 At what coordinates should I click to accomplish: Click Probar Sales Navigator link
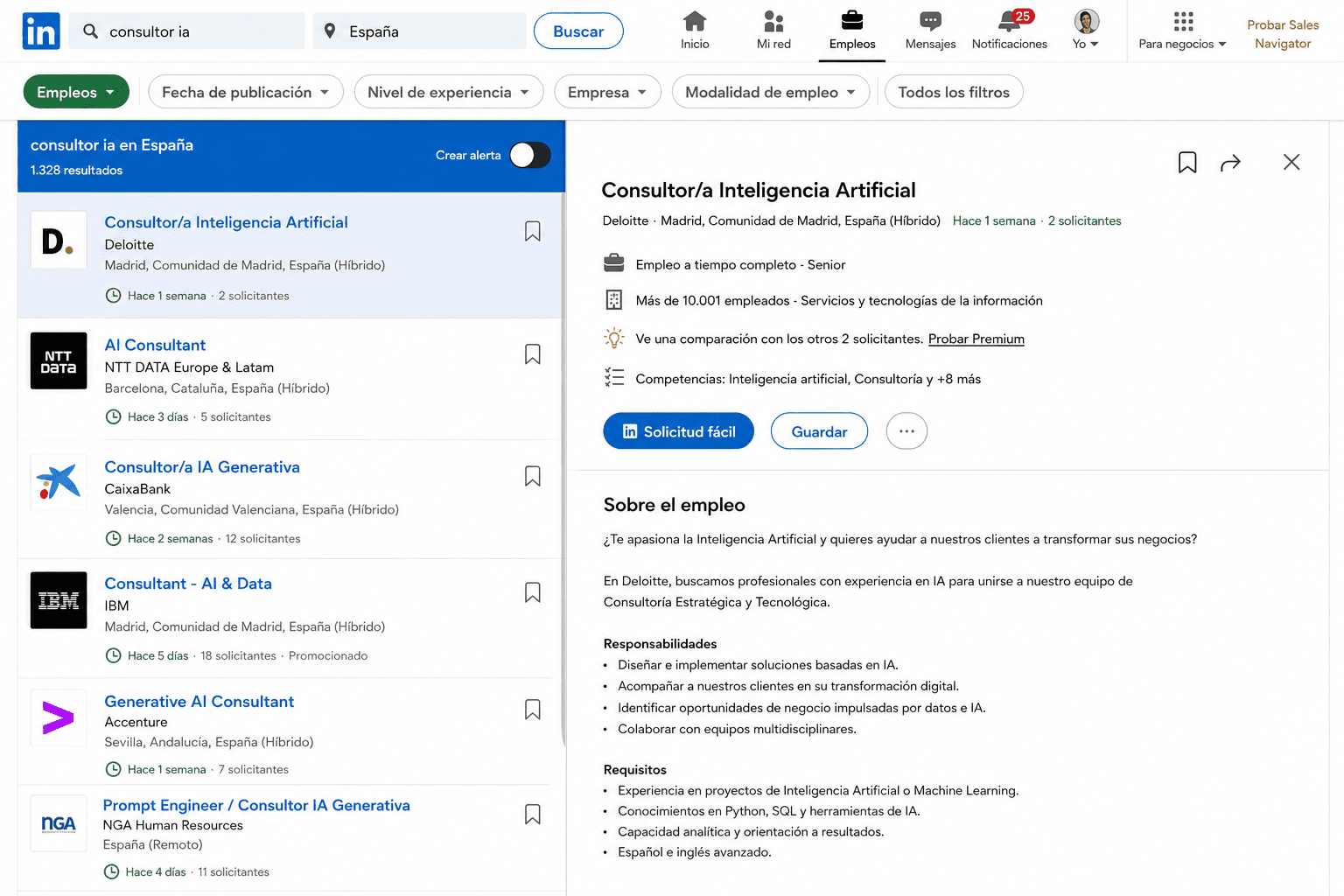coord(1283,34)
